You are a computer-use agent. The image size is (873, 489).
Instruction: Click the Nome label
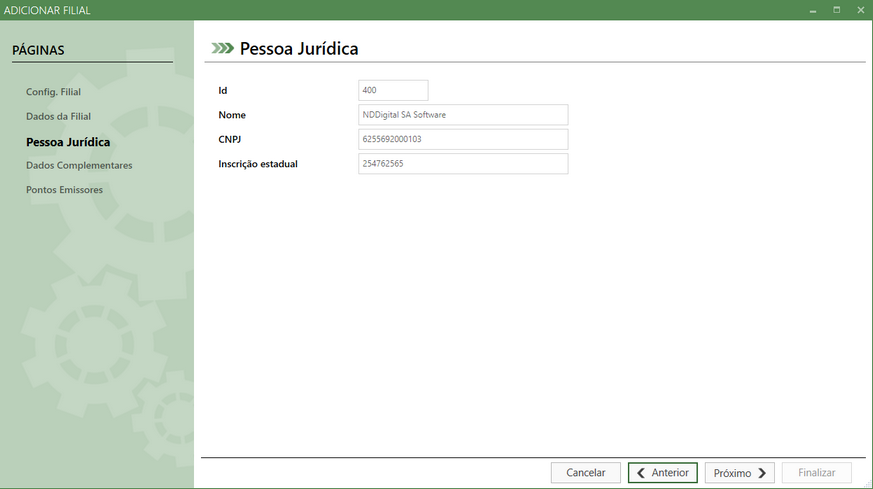232,115
